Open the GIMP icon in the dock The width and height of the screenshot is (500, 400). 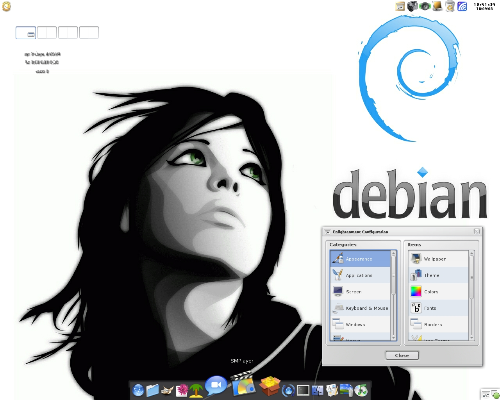tap(167, 390)
